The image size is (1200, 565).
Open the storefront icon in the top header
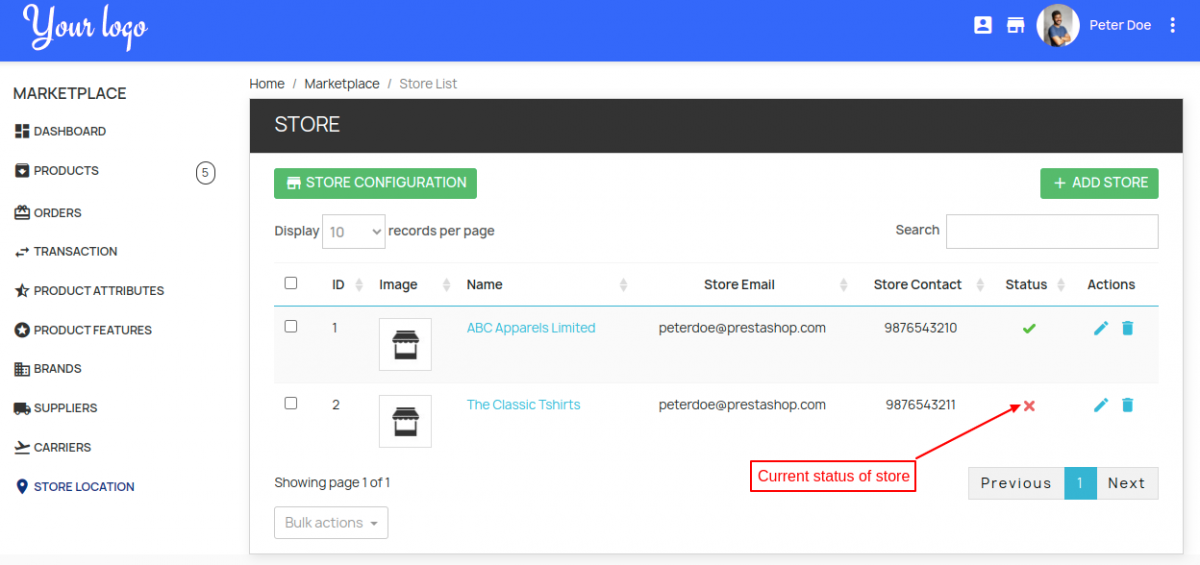coord(1016,26)
